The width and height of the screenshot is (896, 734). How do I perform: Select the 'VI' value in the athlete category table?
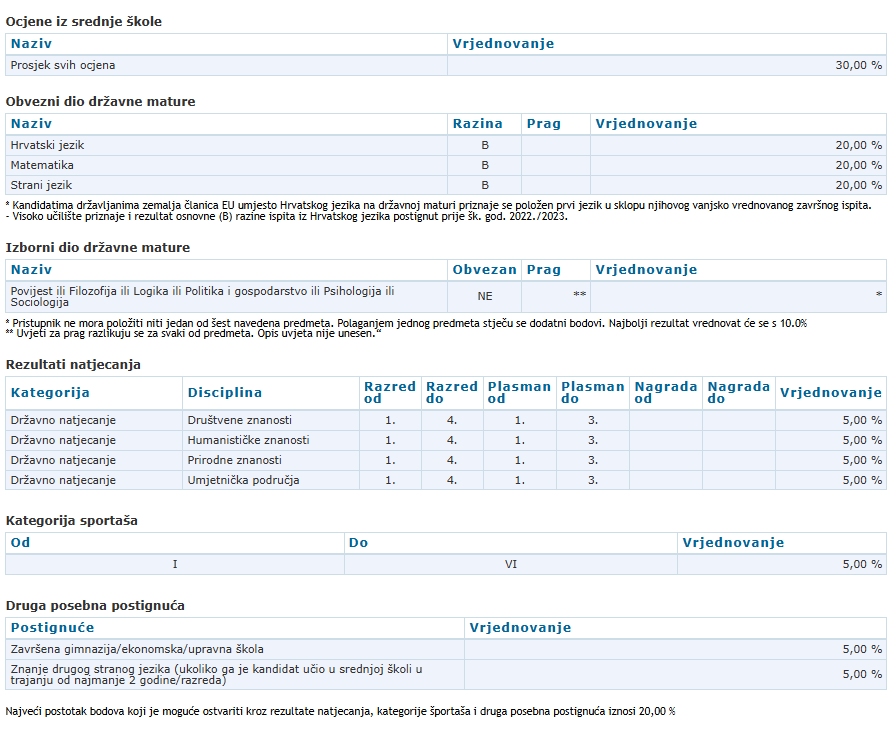[510, 564]
